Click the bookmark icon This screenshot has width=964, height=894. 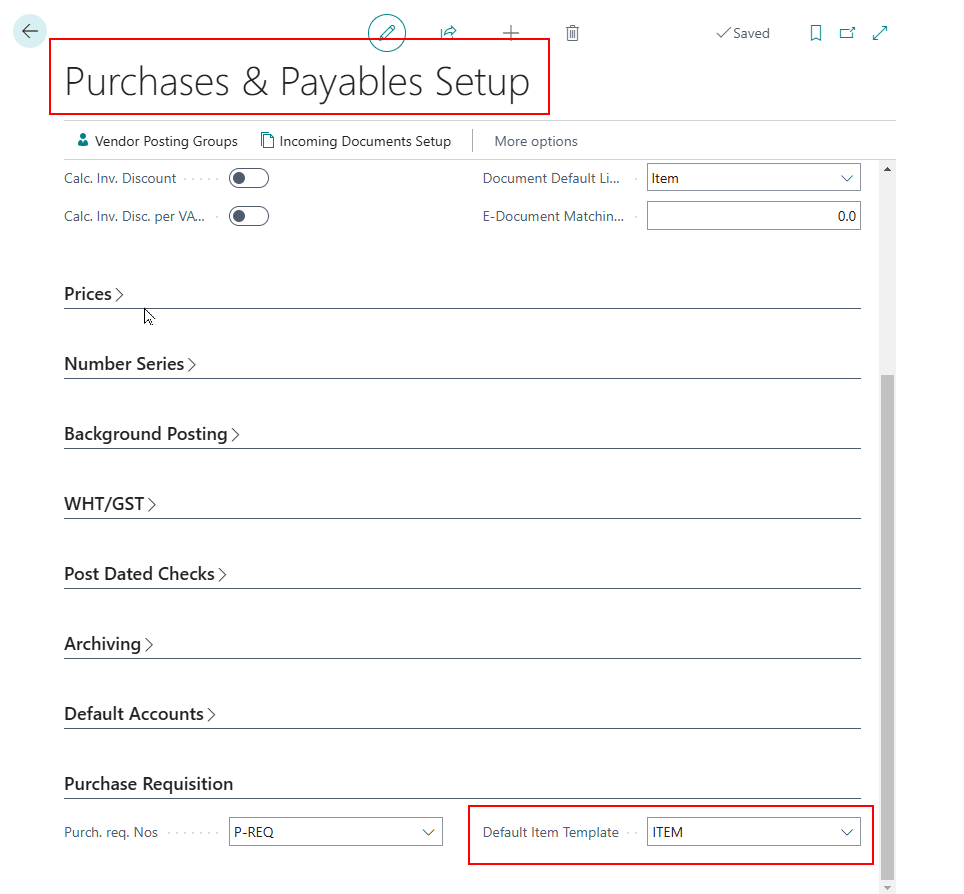[x=816, y=33]
